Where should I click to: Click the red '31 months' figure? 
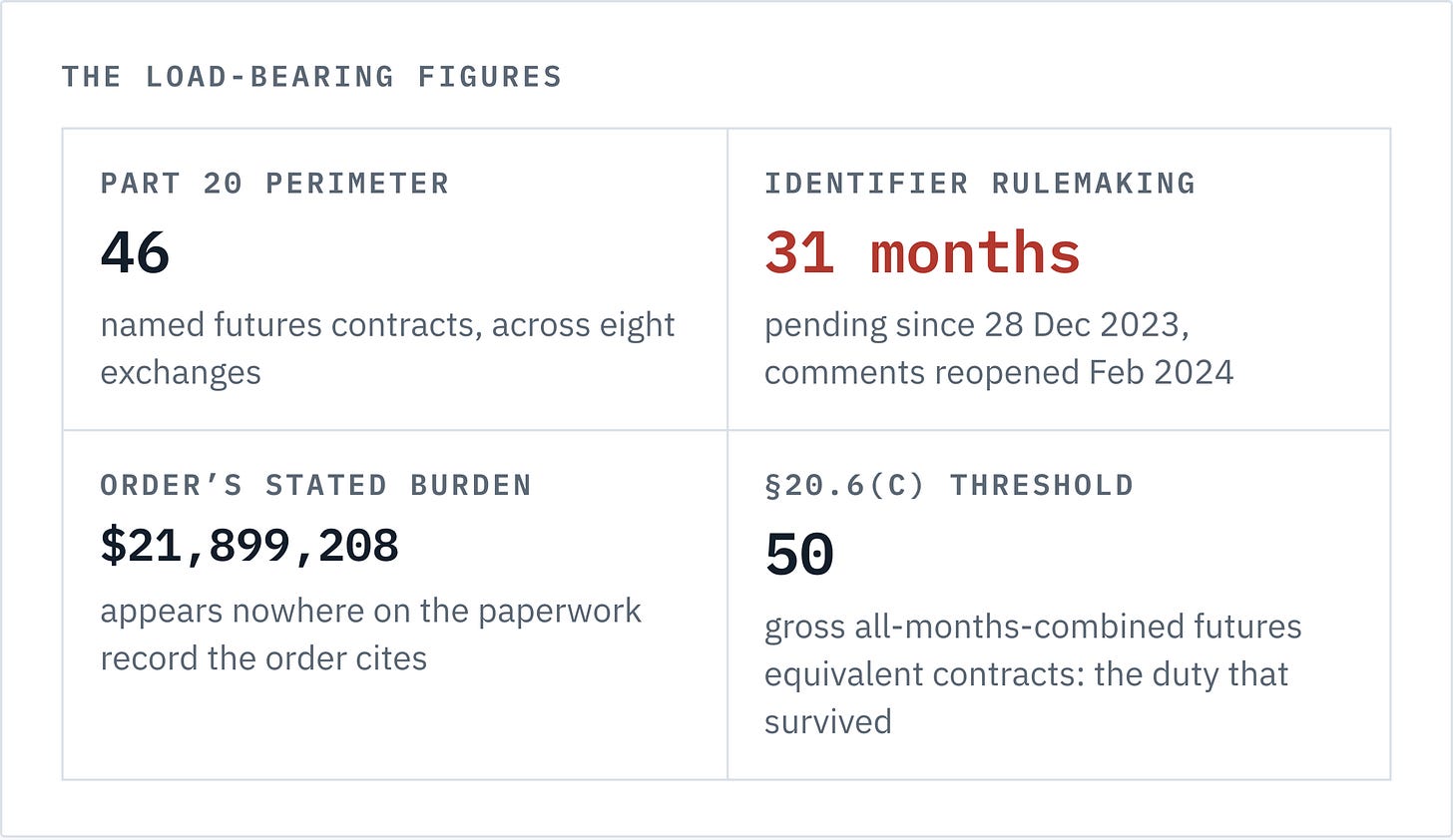[x=922, y=252]
